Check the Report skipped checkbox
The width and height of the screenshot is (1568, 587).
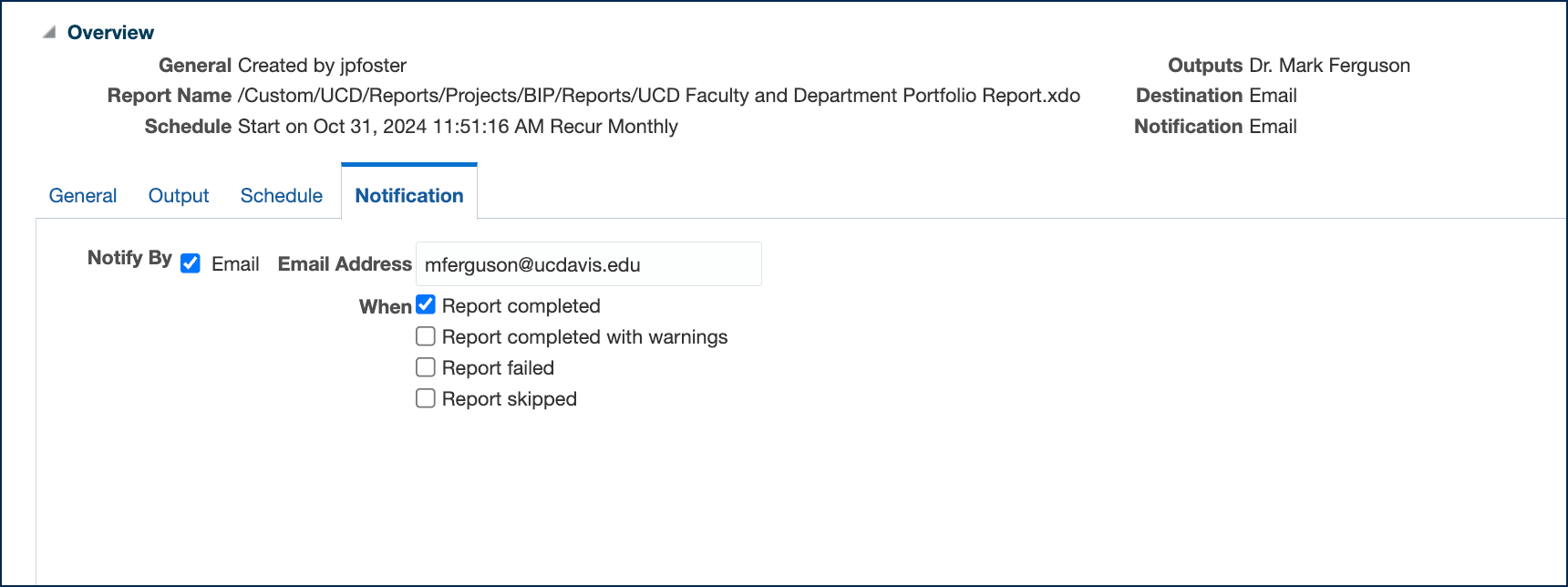426,398
